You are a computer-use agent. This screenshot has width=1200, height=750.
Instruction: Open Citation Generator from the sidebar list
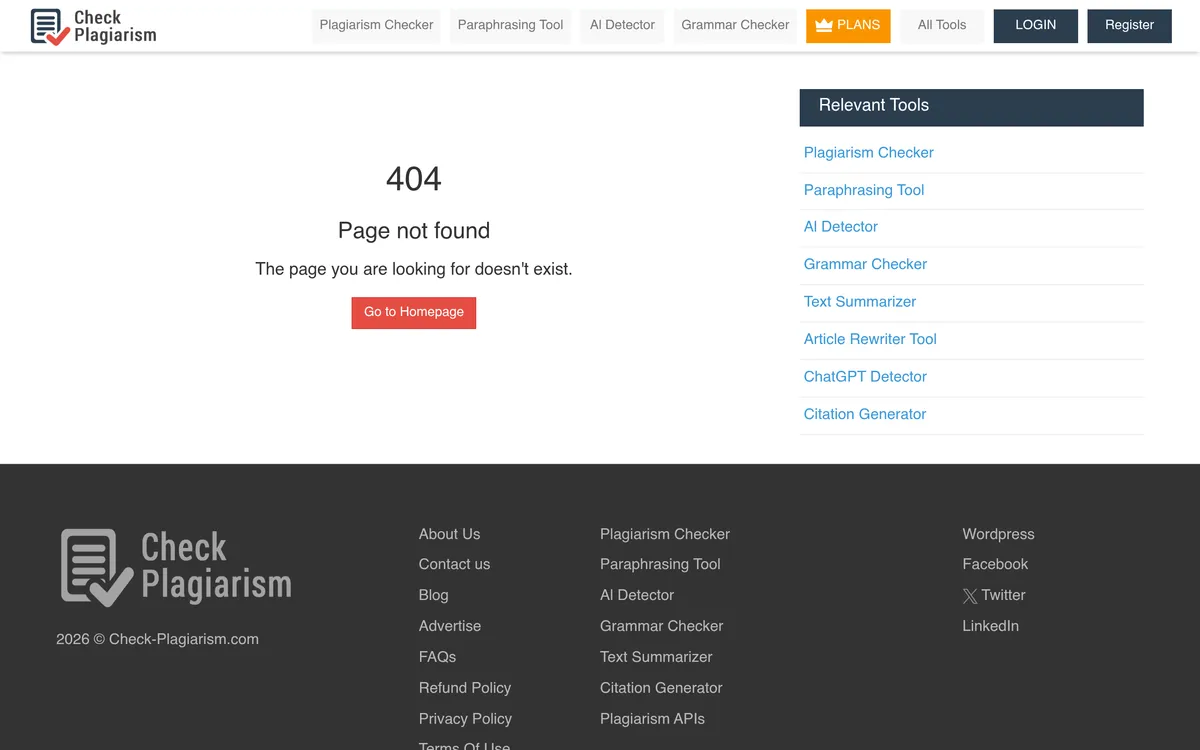(865, 414)
